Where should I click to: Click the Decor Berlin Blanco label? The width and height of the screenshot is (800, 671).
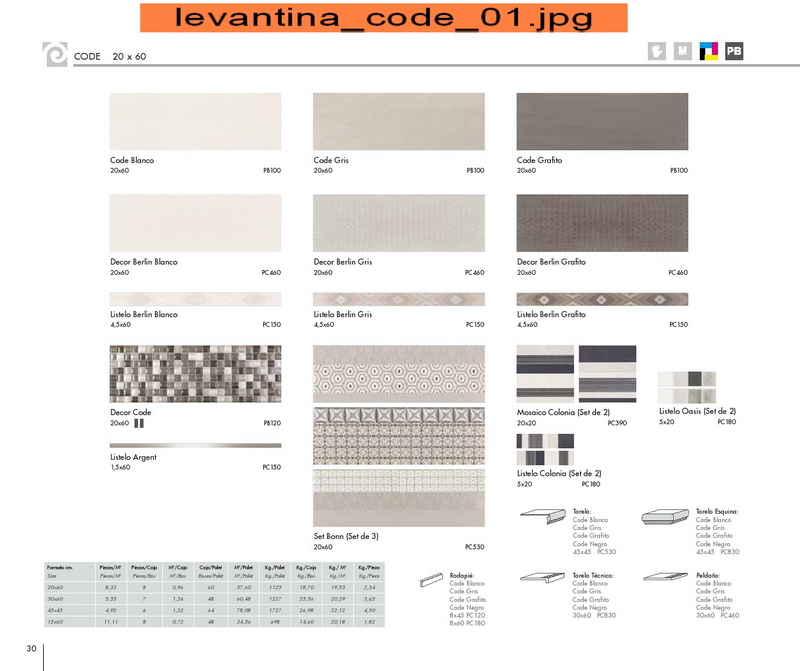(x=144, y=262)
